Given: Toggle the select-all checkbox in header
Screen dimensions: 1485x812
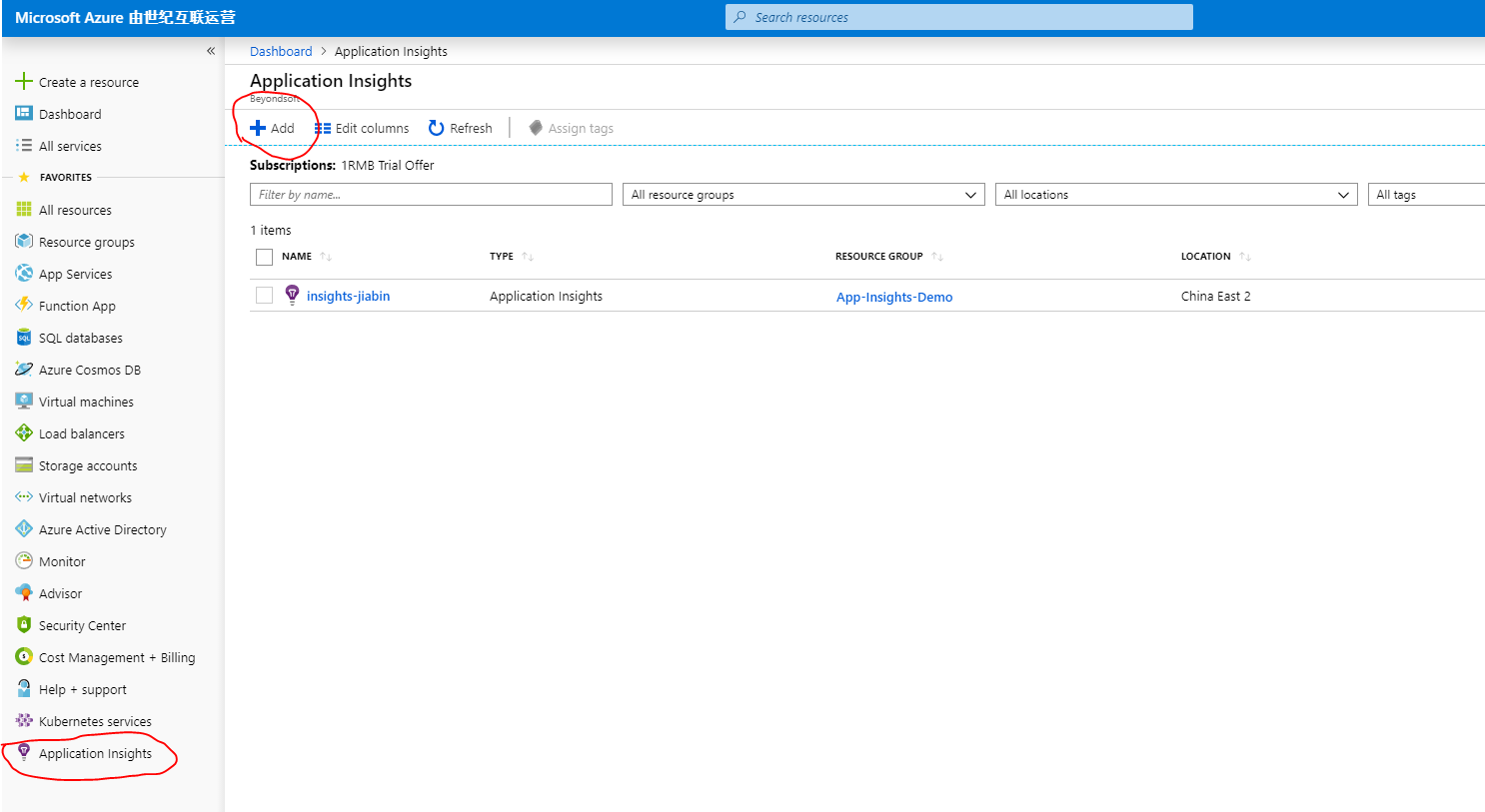Looking at the screenshot, I should 264,257.
